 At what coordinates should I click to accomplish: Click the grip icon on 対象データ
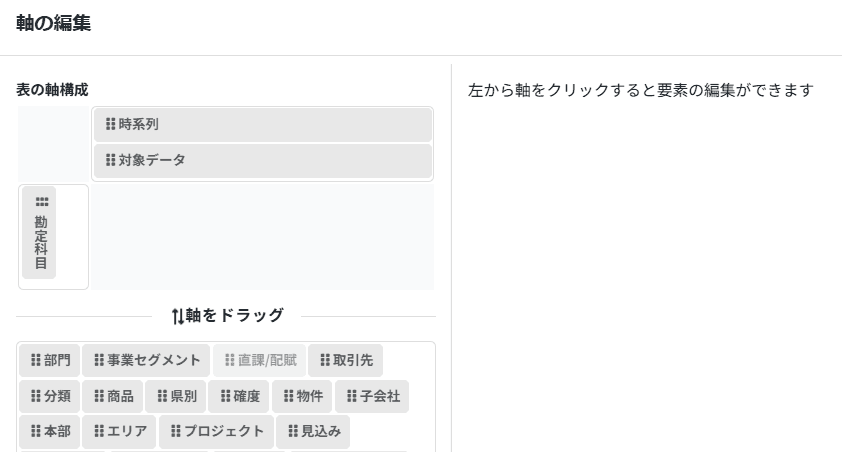point(110,160)
